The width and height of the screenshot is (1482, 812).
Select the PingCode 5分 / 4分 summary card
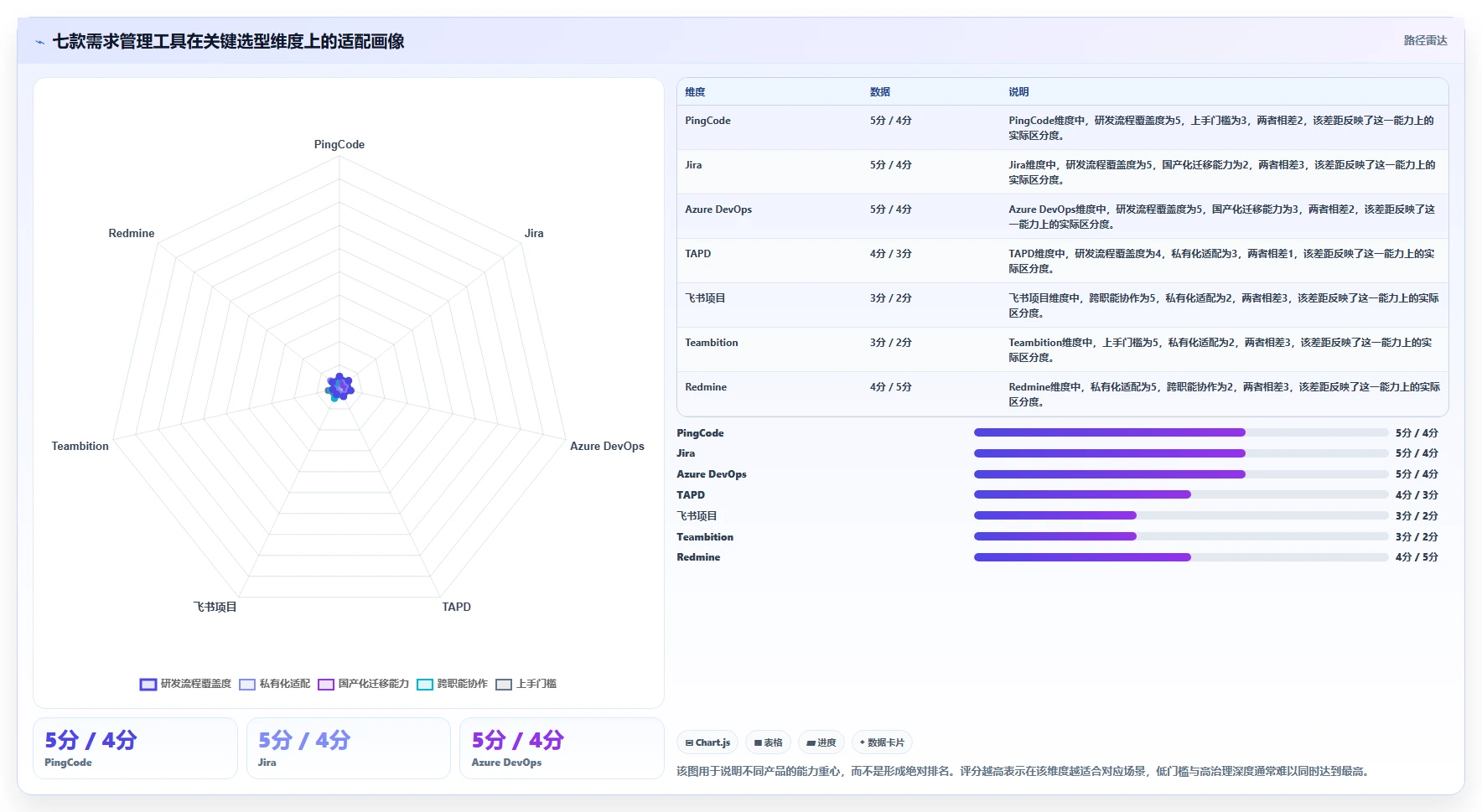pyautogui.click(x=135, y=748)
